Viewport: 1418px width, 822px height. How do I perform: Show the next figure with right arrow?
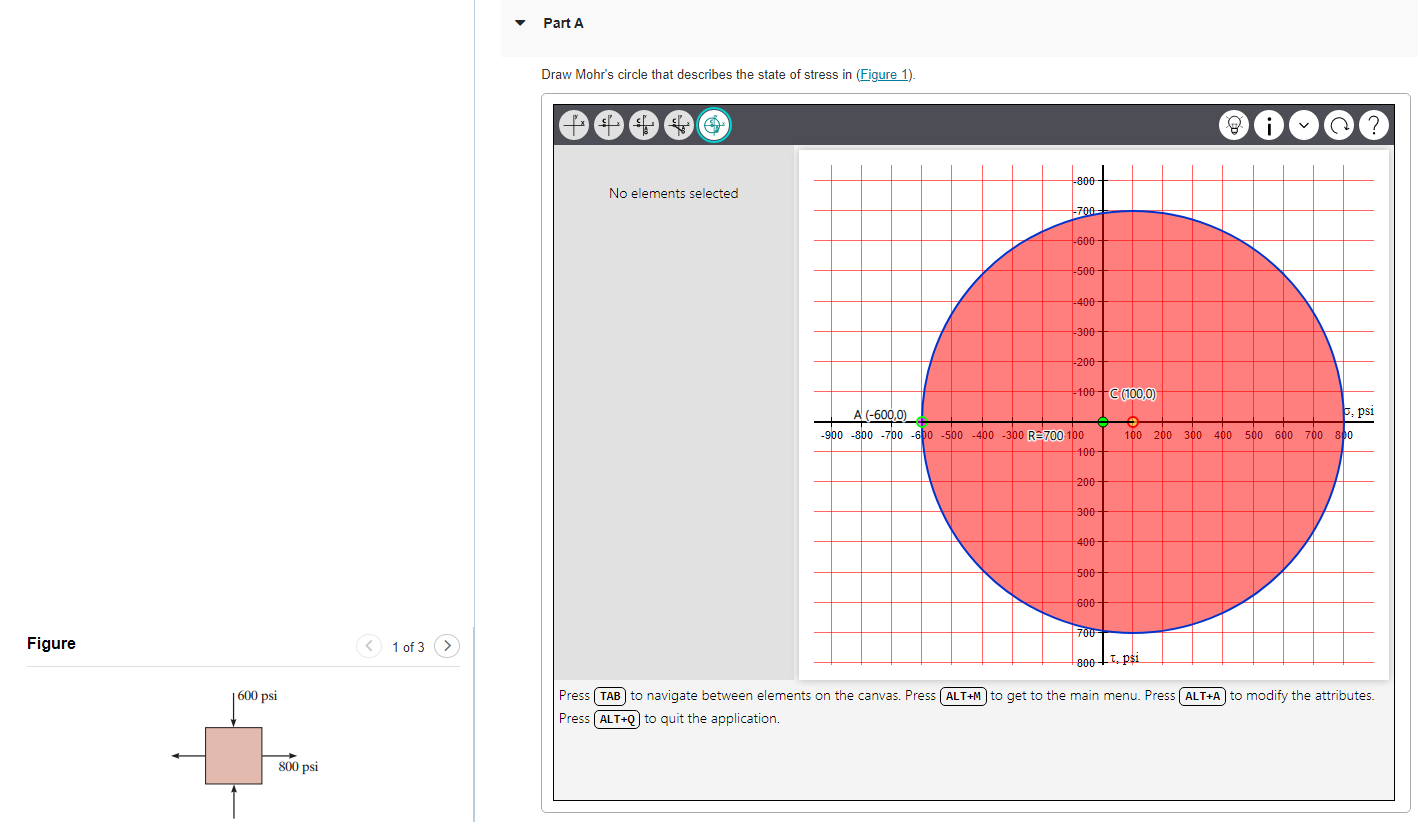coord(447,645)
